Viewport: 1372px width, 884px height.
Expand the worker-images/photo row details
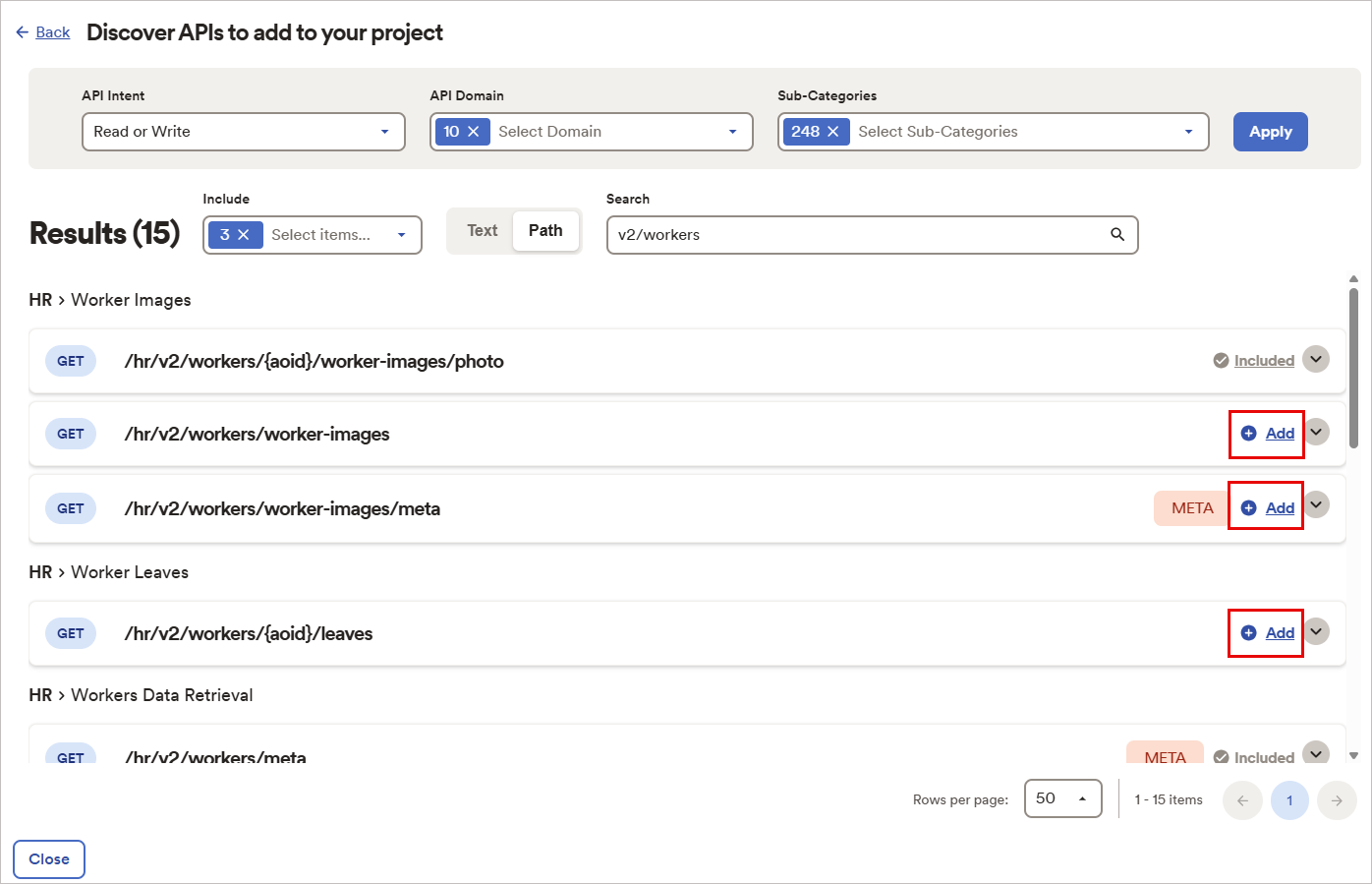[1316, 359]
